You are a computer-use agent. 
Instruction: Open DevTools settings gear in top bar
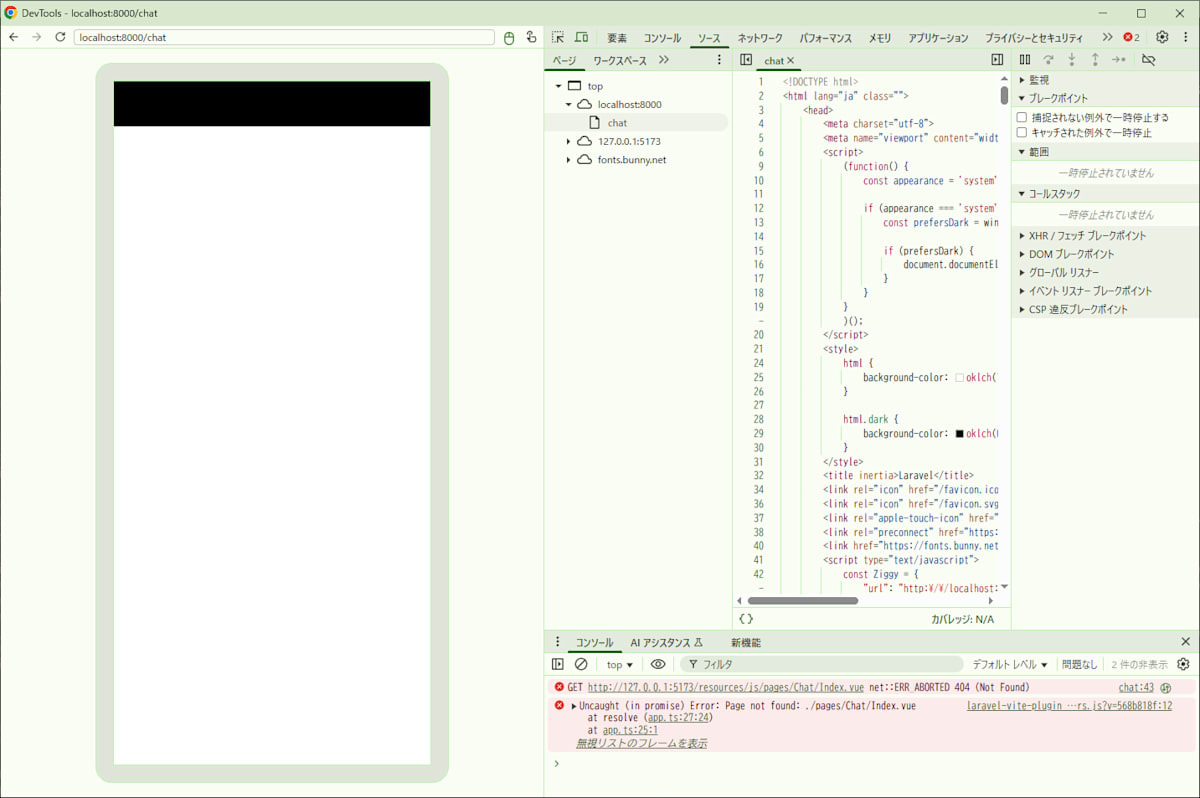point(1162,37)
